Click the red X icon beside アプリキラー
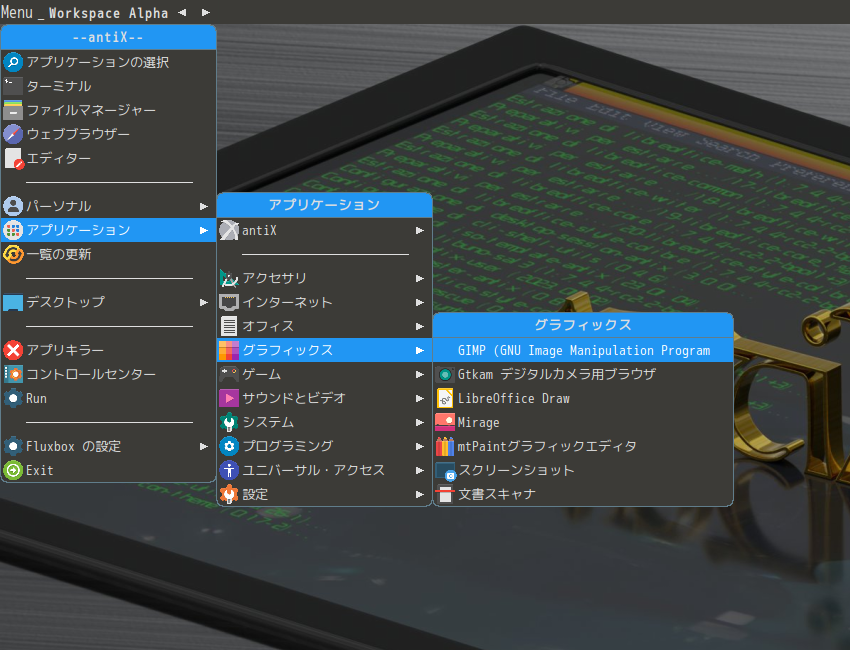 click(13, 350)
